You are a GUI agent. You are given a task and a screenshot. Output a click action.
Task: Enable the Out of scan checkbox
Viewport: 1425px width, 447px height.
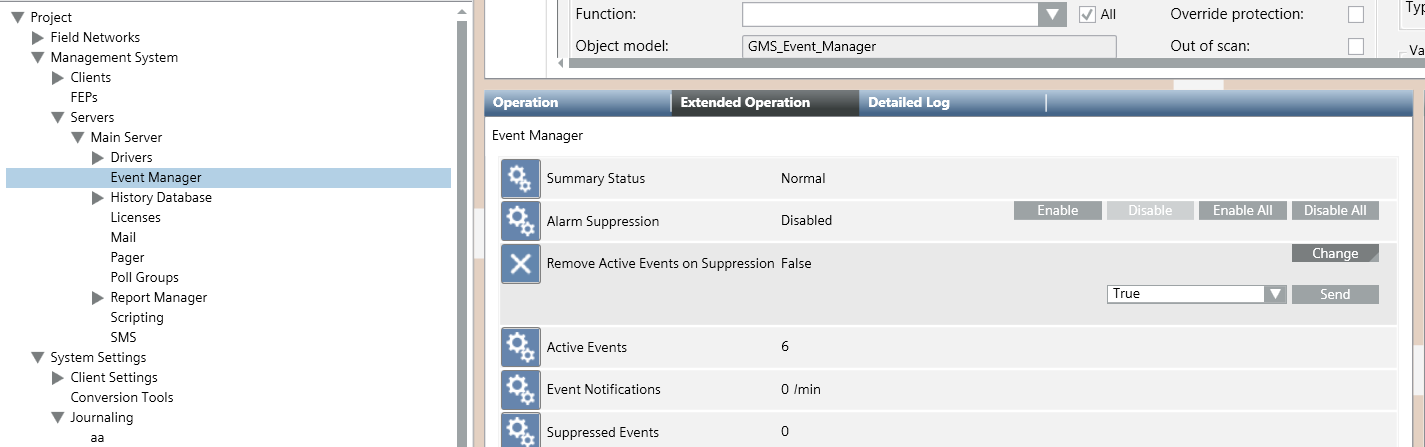pyautogui.click(x=1355, y=46)
